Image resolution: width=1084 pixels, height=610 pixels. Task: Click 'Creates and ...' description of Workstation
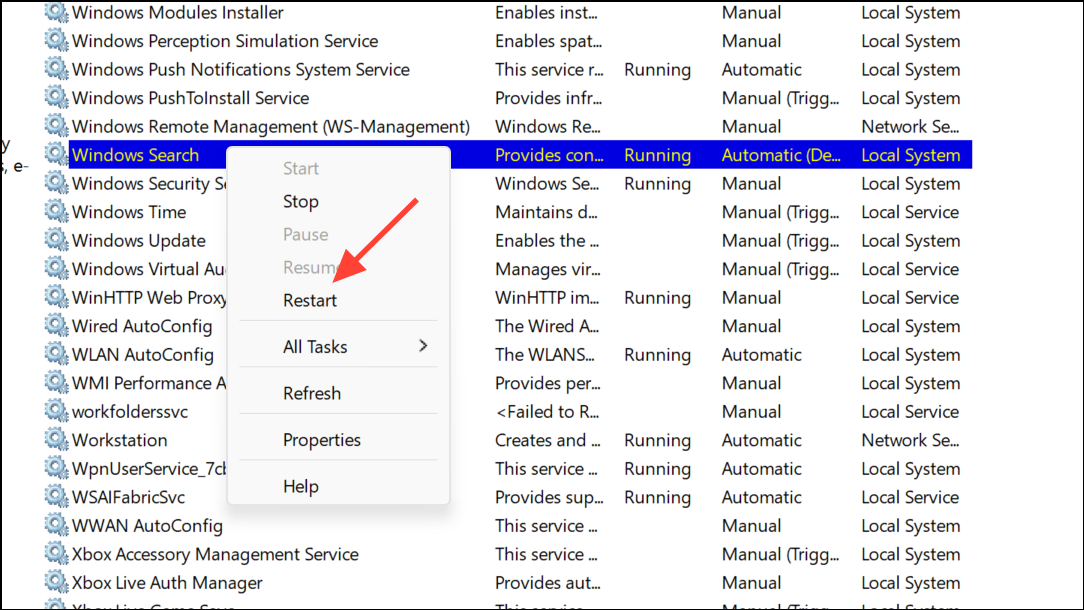548,440
